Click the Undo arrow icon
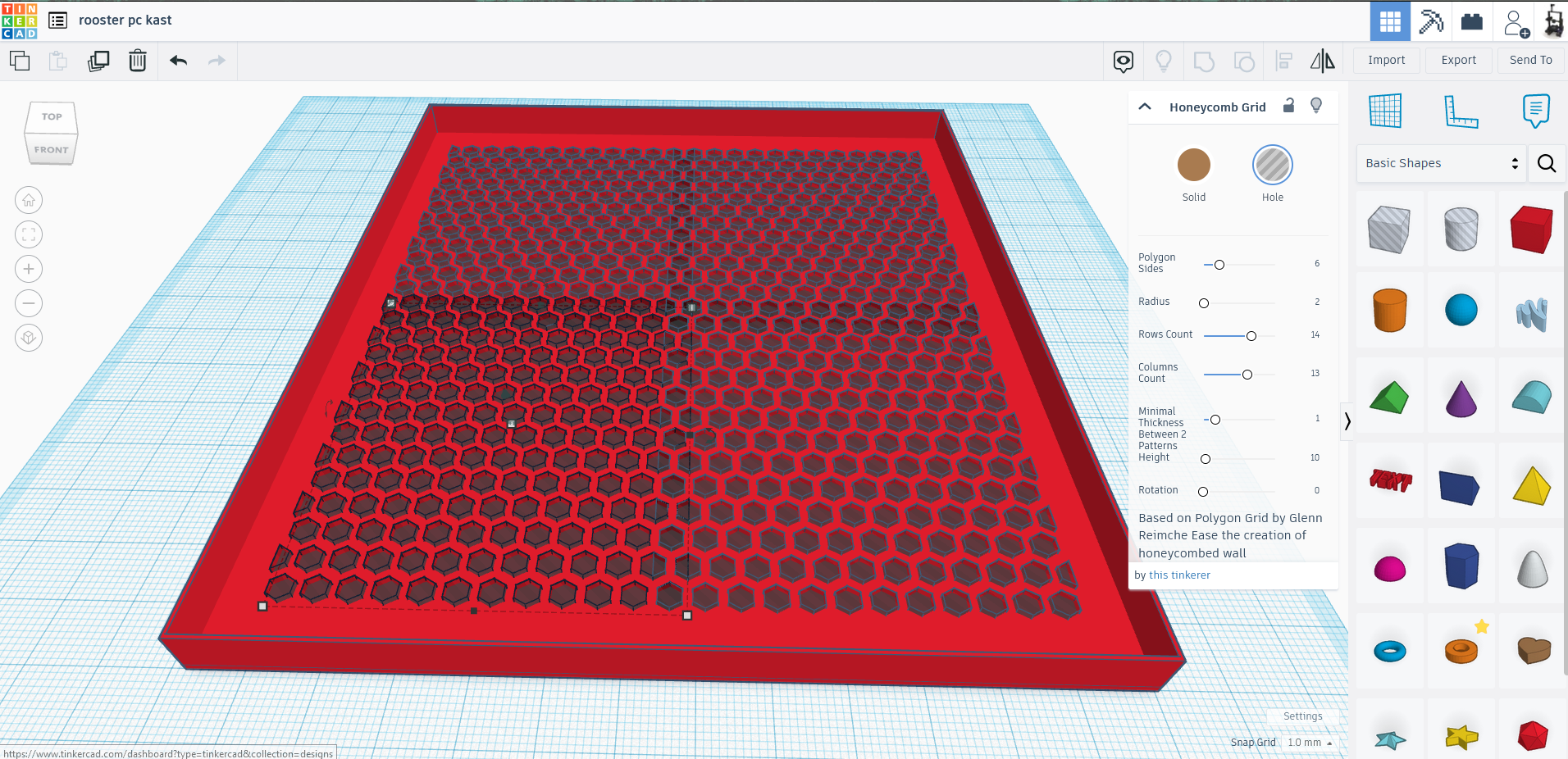The width and height of the screenshot is (1568, 759). click(x=178, y=61)
